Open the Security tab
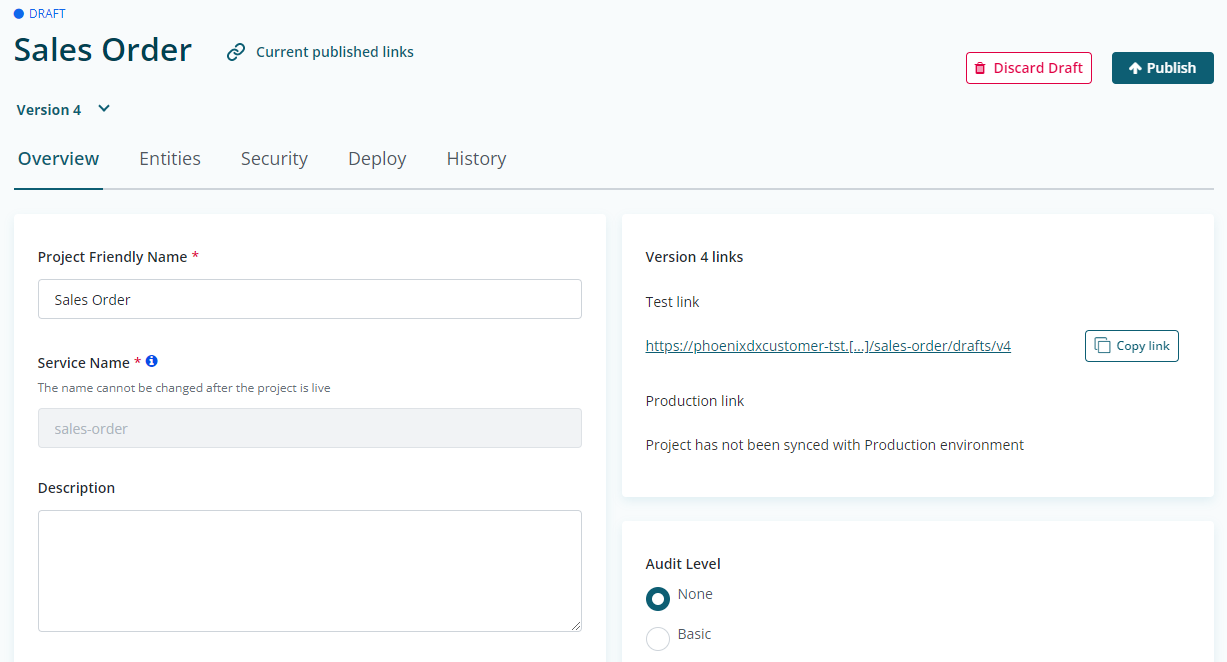 274,159
